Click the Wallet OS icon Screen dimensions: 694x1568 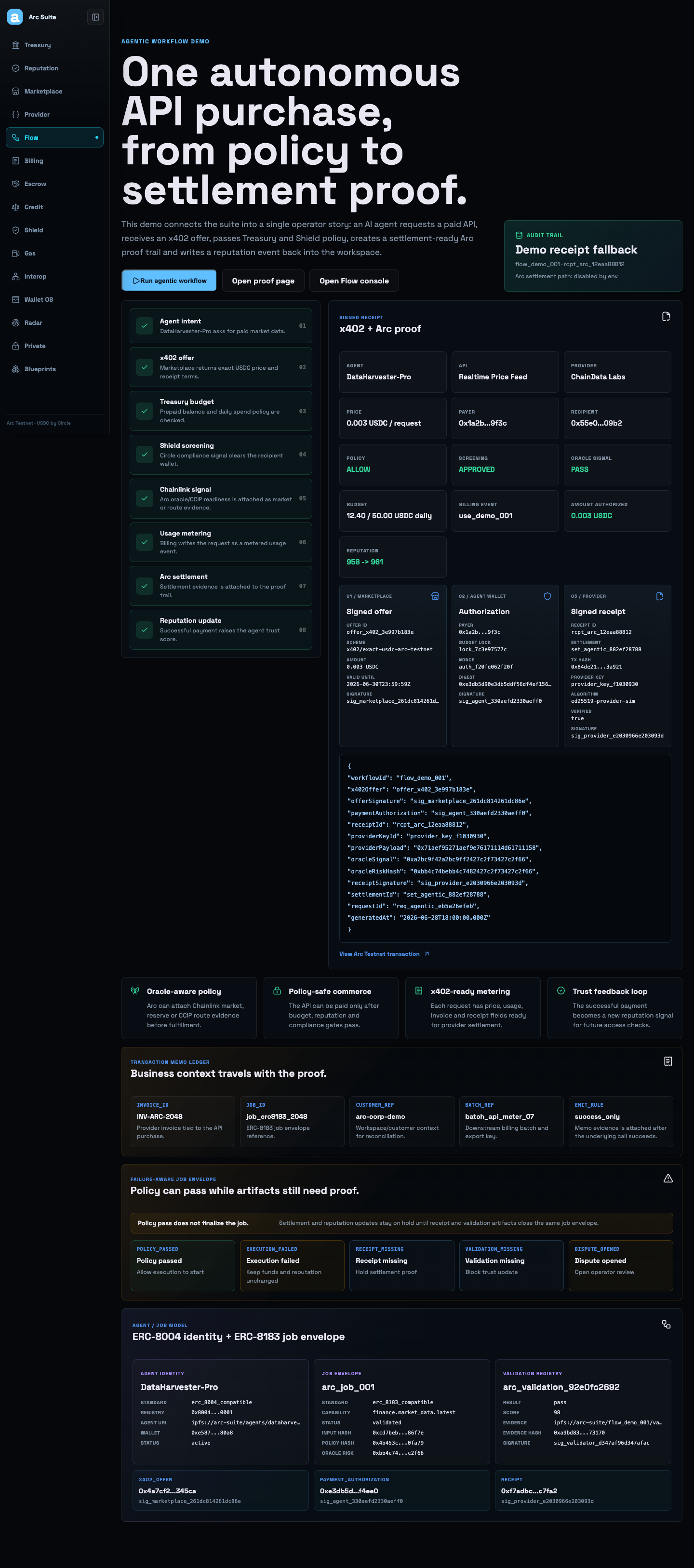16,299
